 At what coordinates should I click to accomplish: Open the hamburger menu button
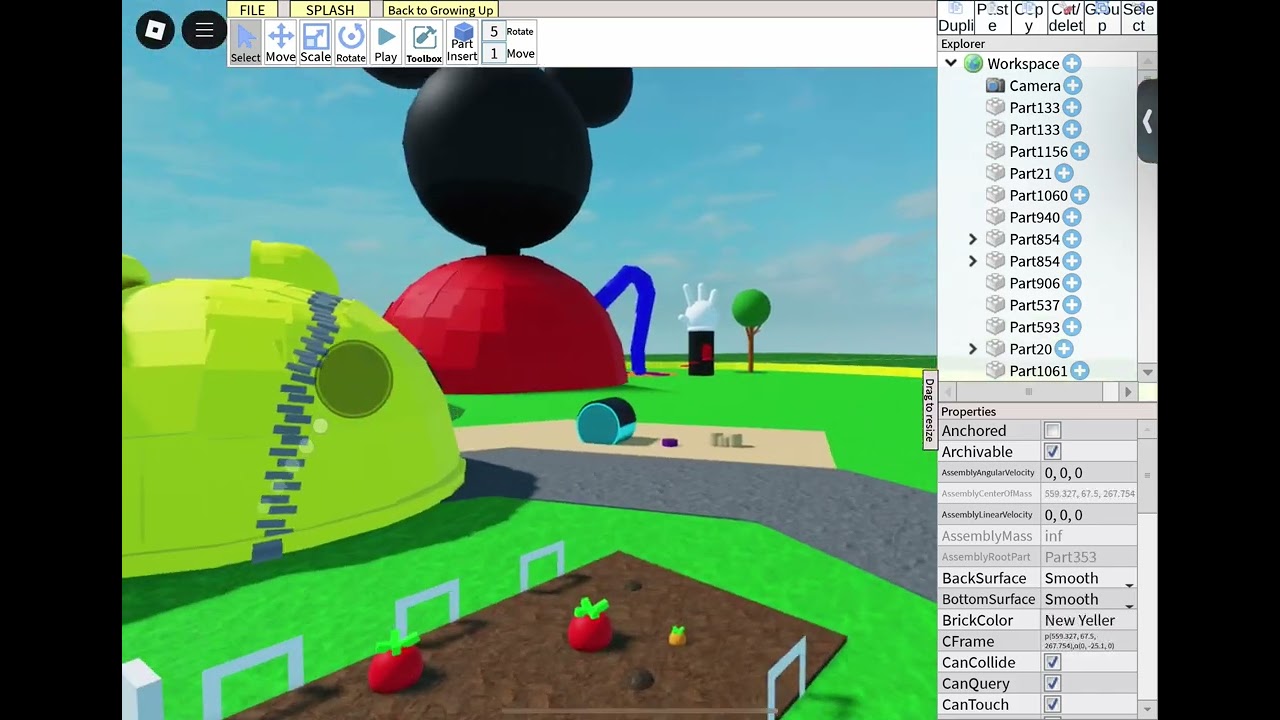pyautogui.click(x=204, y=30)
